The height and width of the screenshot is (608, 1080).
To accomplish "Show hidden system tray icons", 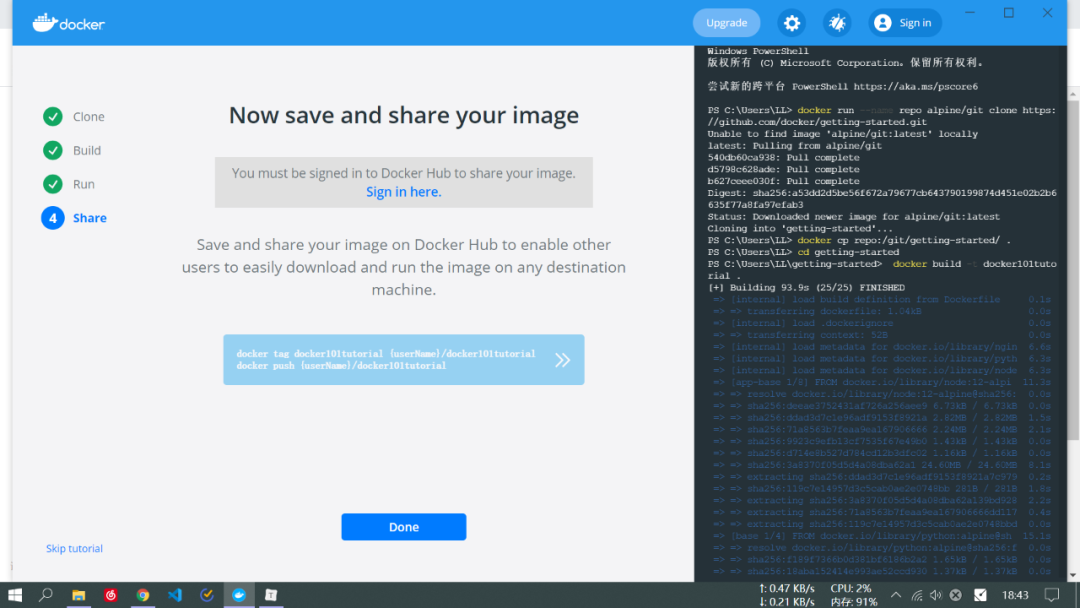I will tap(895, 595).
